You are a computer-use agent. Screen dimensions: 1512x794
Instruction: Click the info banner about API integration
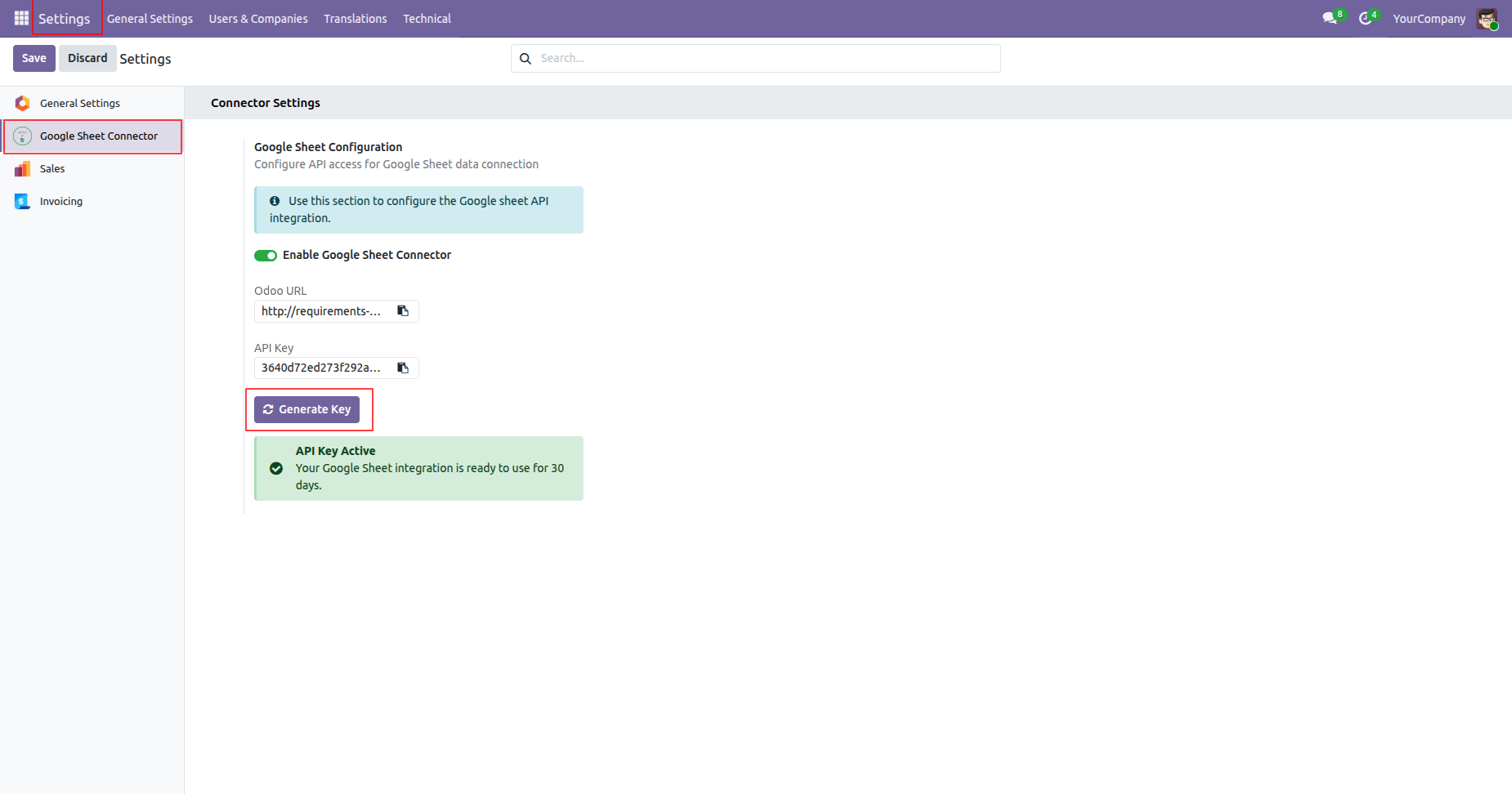click(x=418, y=210)
